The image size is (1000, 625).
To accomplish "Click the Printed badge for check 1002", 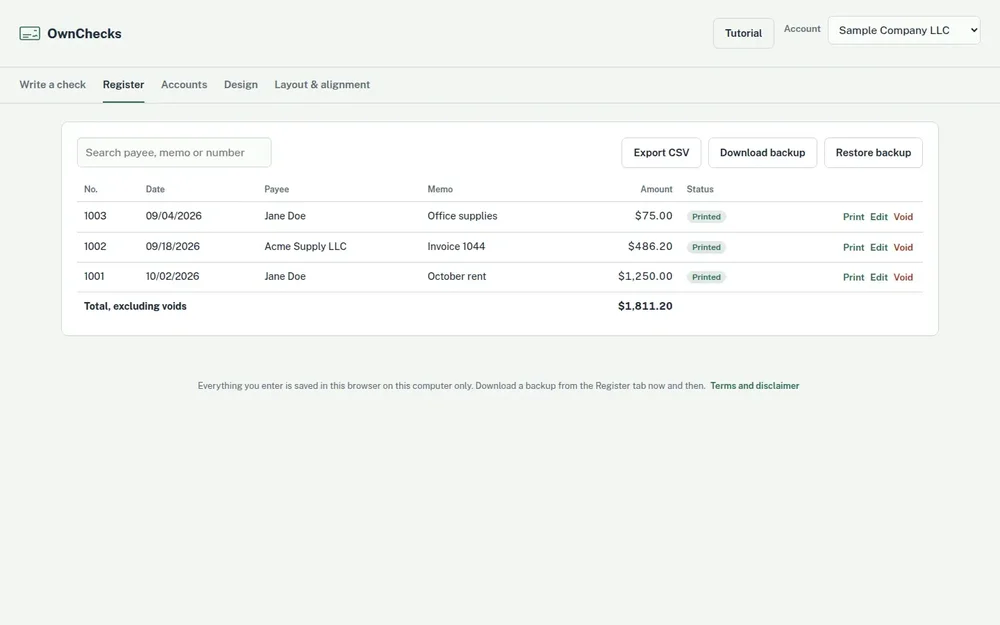I will point(706,247).
